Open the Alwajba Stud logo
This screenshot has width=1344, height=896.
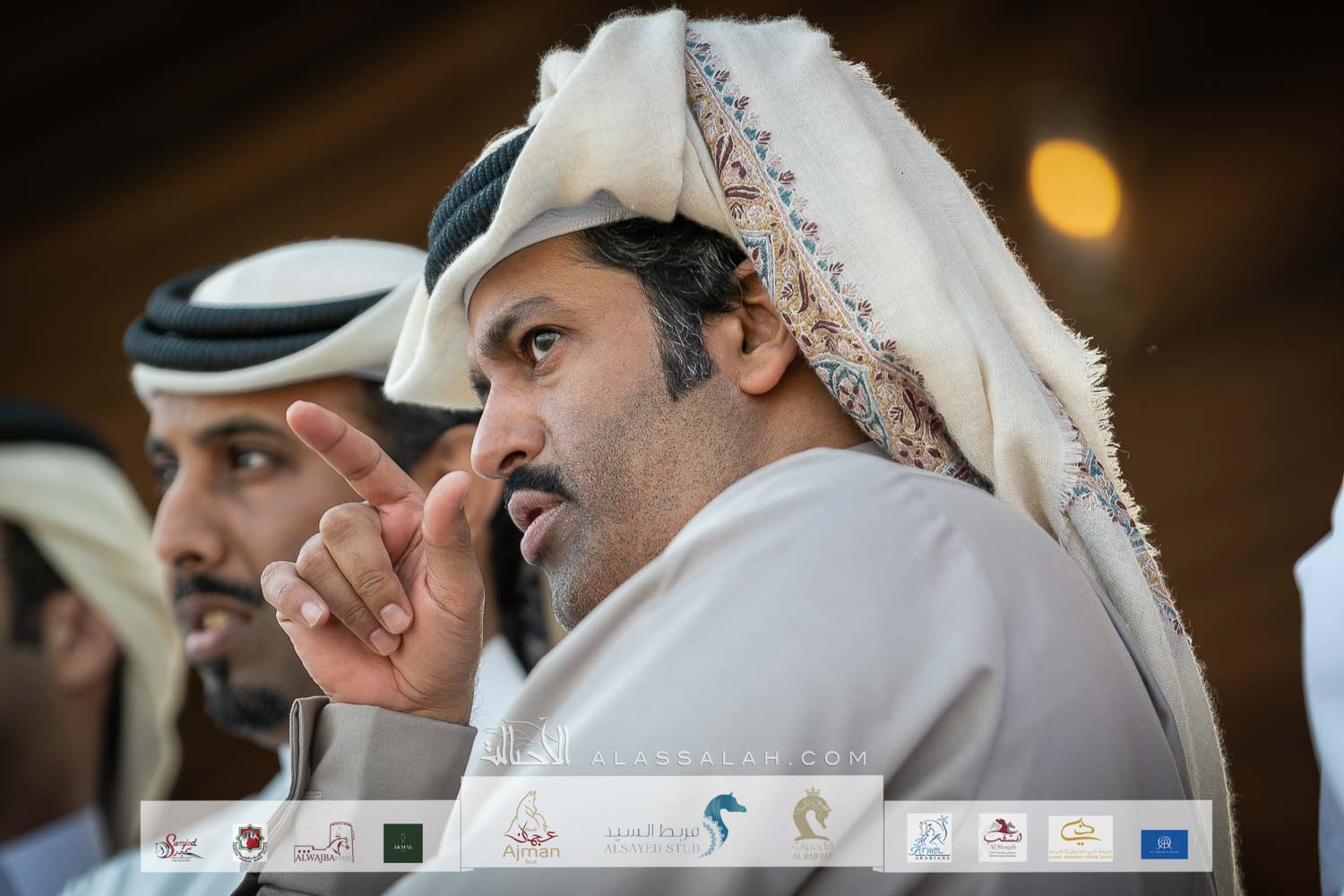click(x=324, y=843)
